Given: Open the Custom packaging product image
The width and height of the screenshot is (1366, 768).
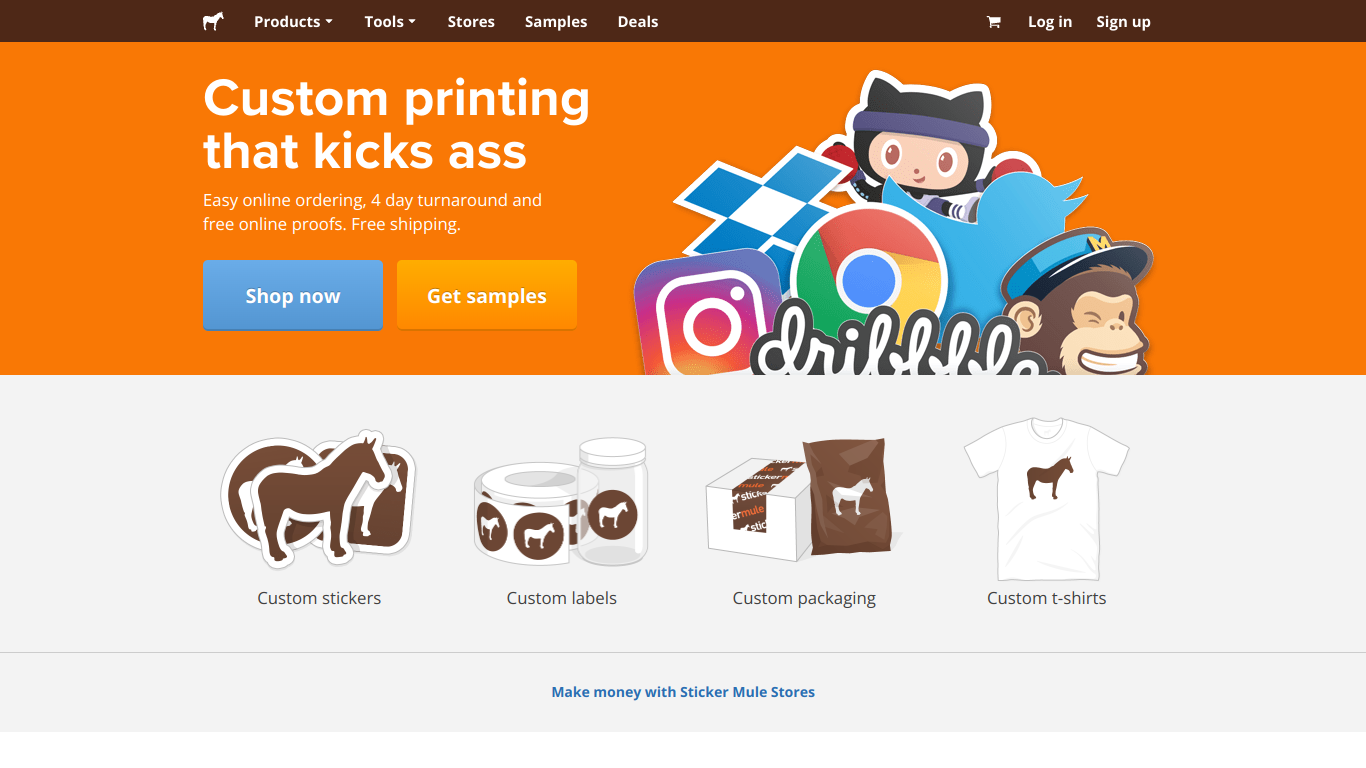Looking at the screenshot, I should (x=804, y=498).
